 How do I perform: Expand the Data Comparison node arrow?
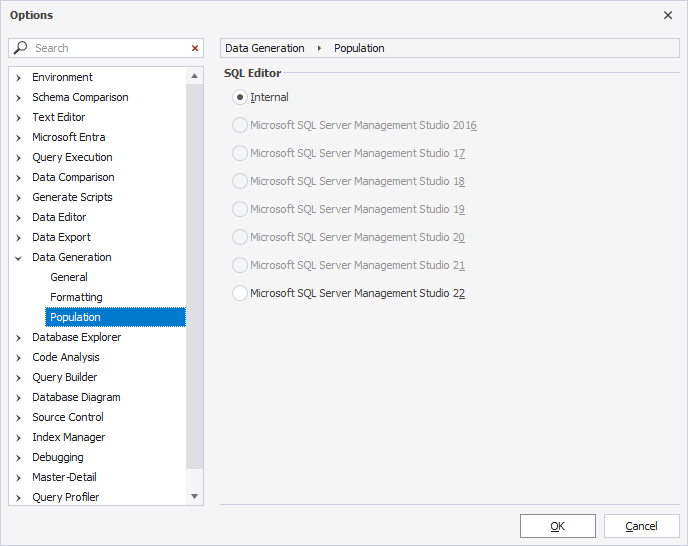pyautogui.click(x=18, y=178)
